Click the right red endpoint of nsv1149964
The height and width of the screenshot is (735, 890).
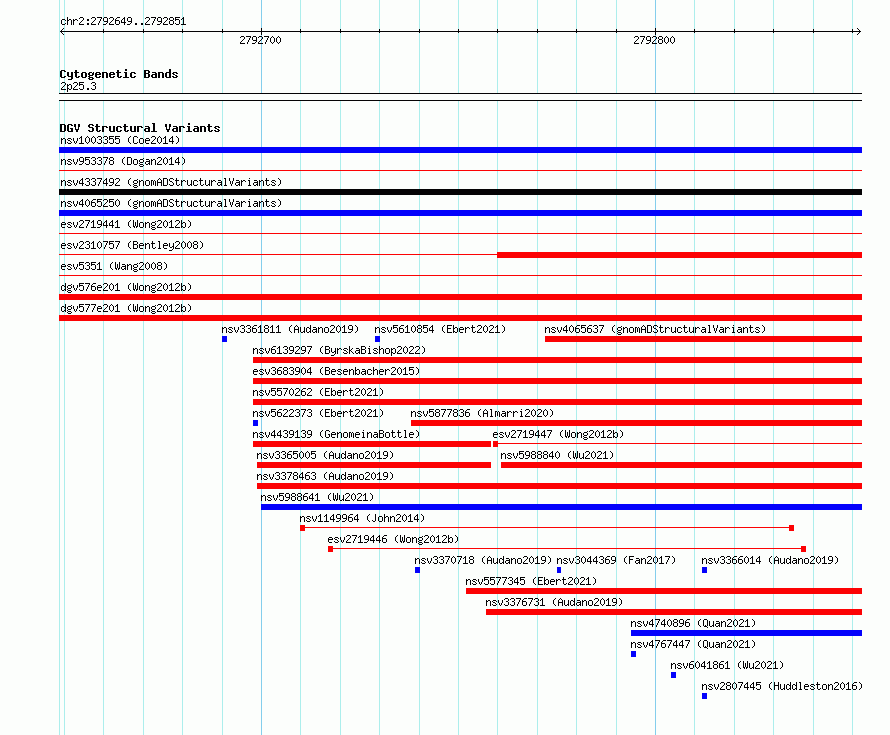click(792, 528)
